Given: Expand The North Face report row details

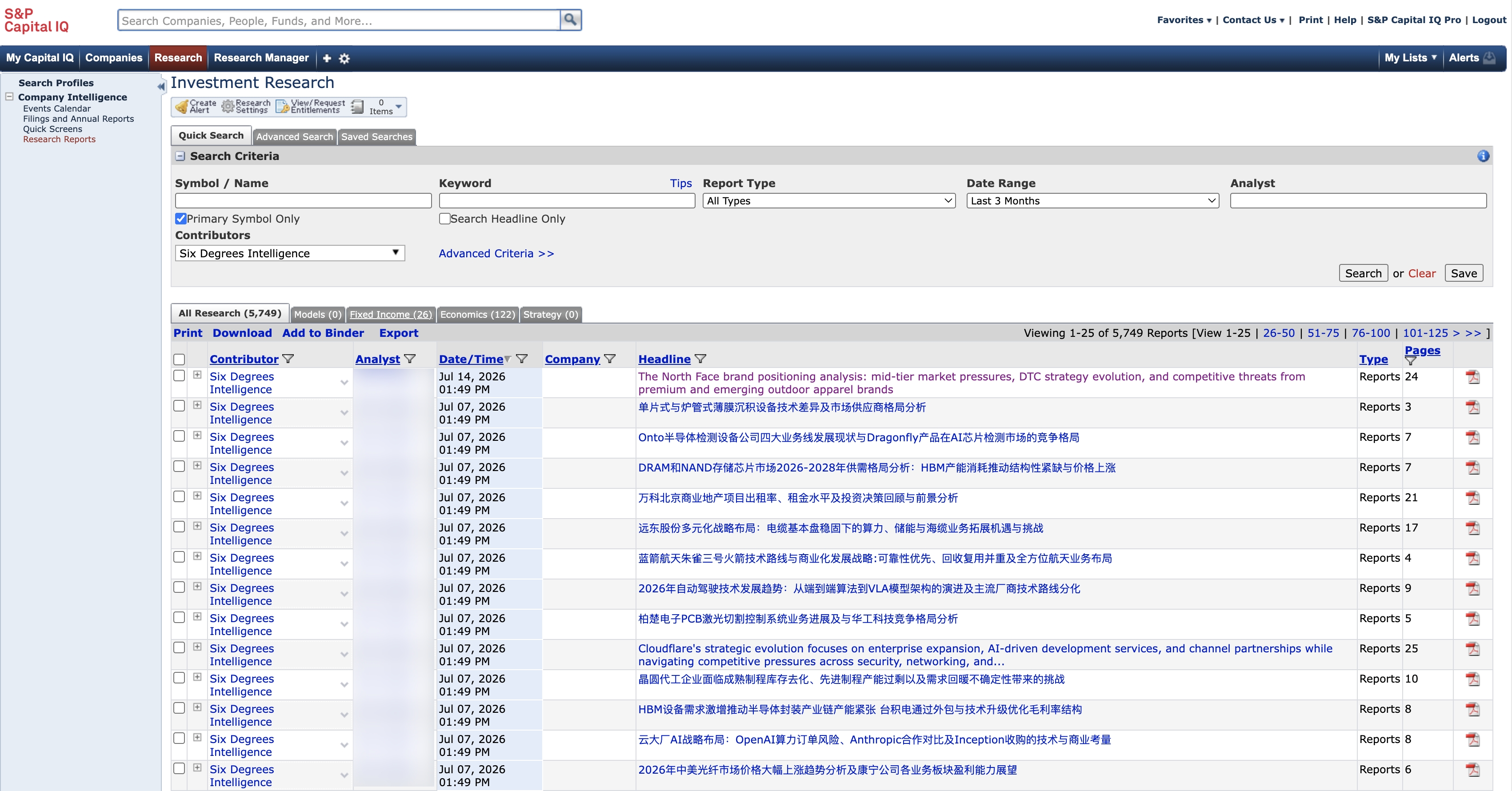Looking at the screenshot, I should [198, 375].
